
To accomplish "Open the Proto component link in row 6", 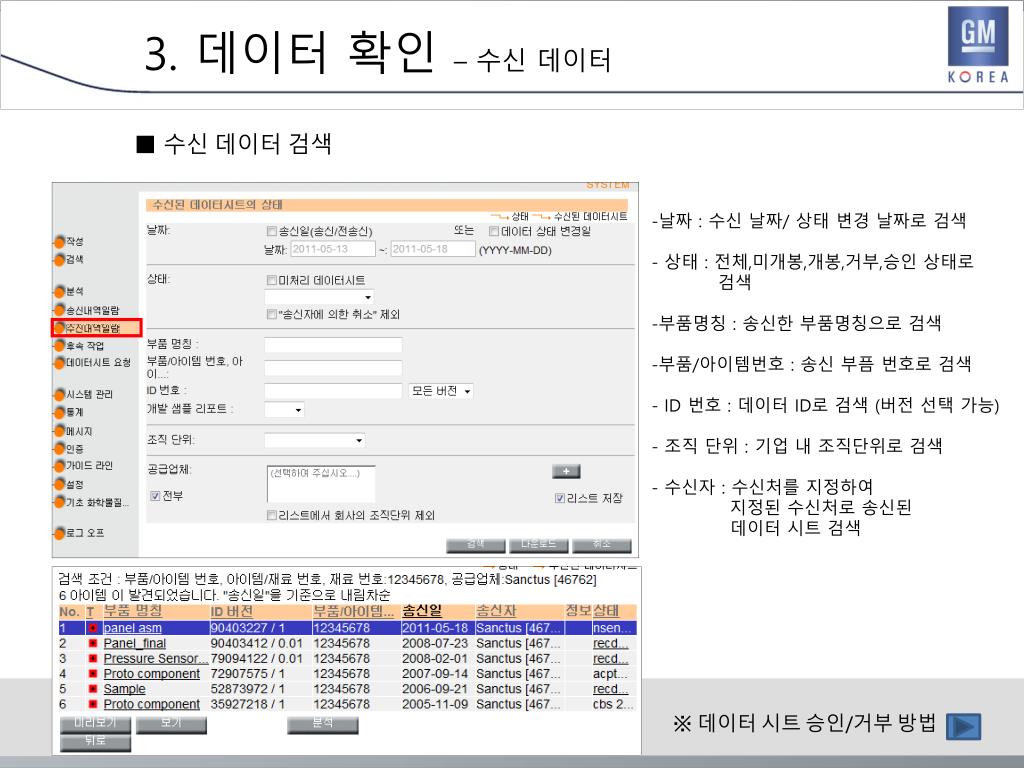I will pos(152,704).
